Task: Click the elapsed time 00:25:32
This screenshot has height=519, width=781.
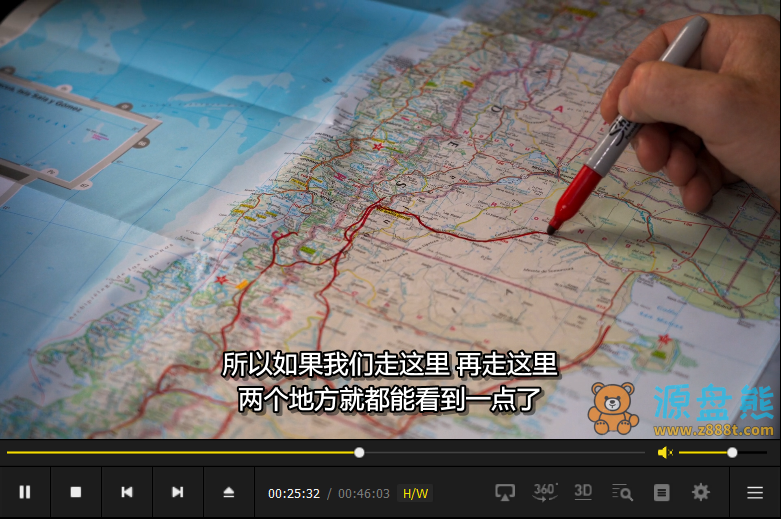Action: [x=294, y=493]
